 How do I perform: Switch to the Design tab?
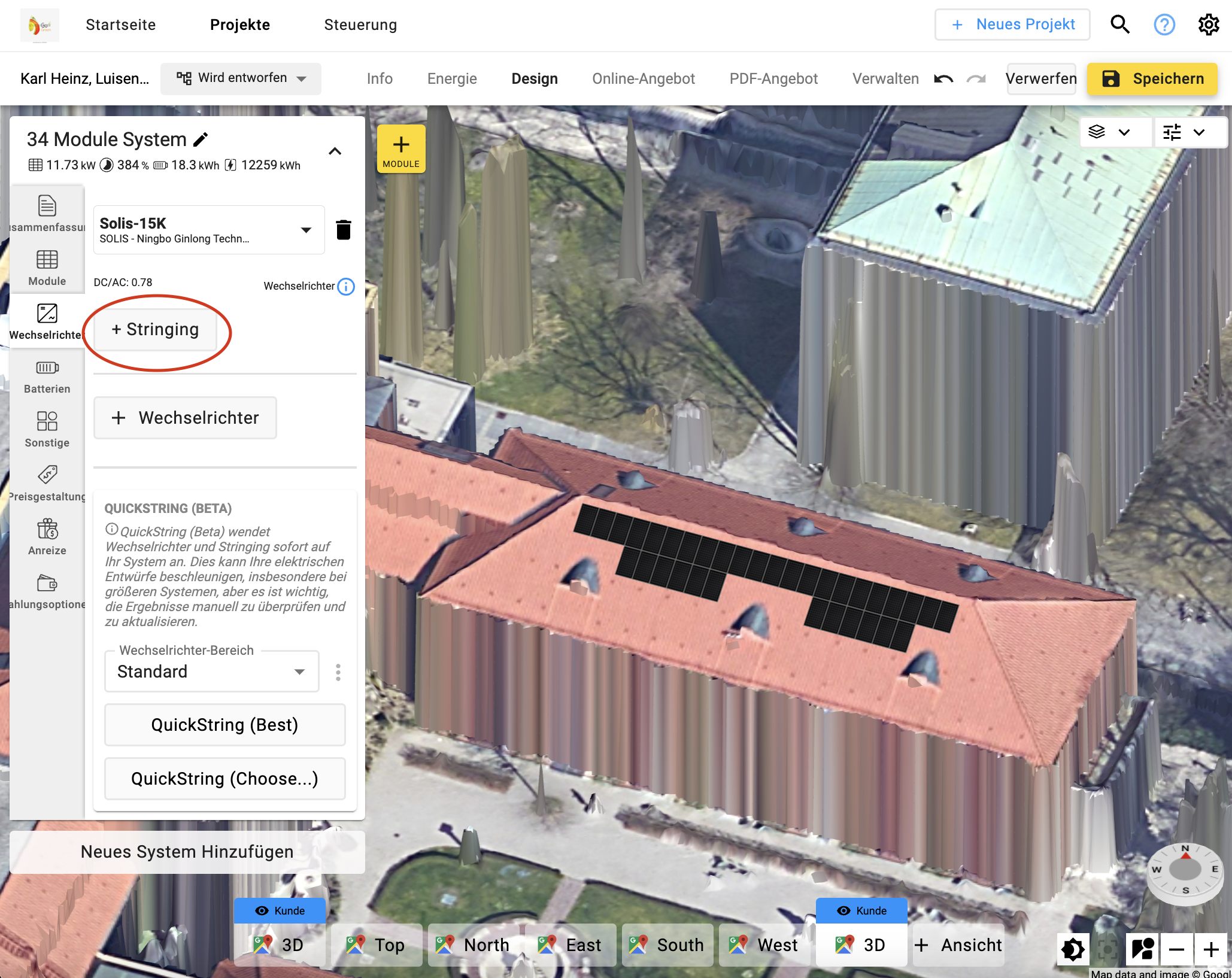click(535, 78)
